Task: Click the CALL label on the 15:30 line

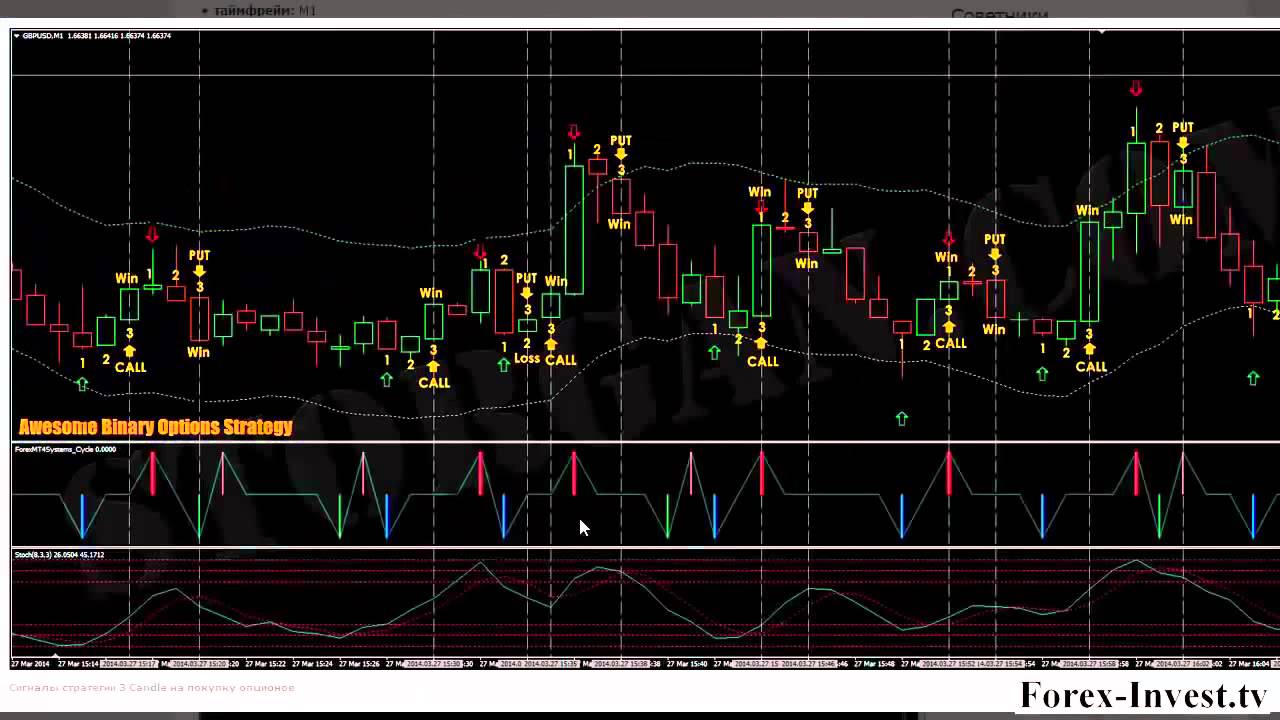Action: click(x=434, y=382)
